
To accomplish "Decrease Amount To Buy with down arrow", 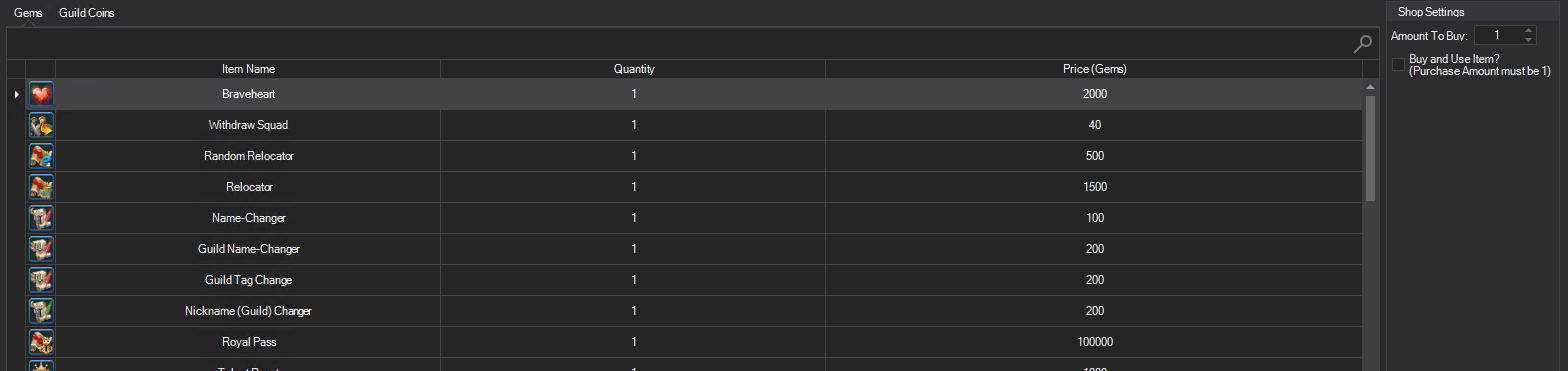I will pyautogui.click(x=1528, y=40).
